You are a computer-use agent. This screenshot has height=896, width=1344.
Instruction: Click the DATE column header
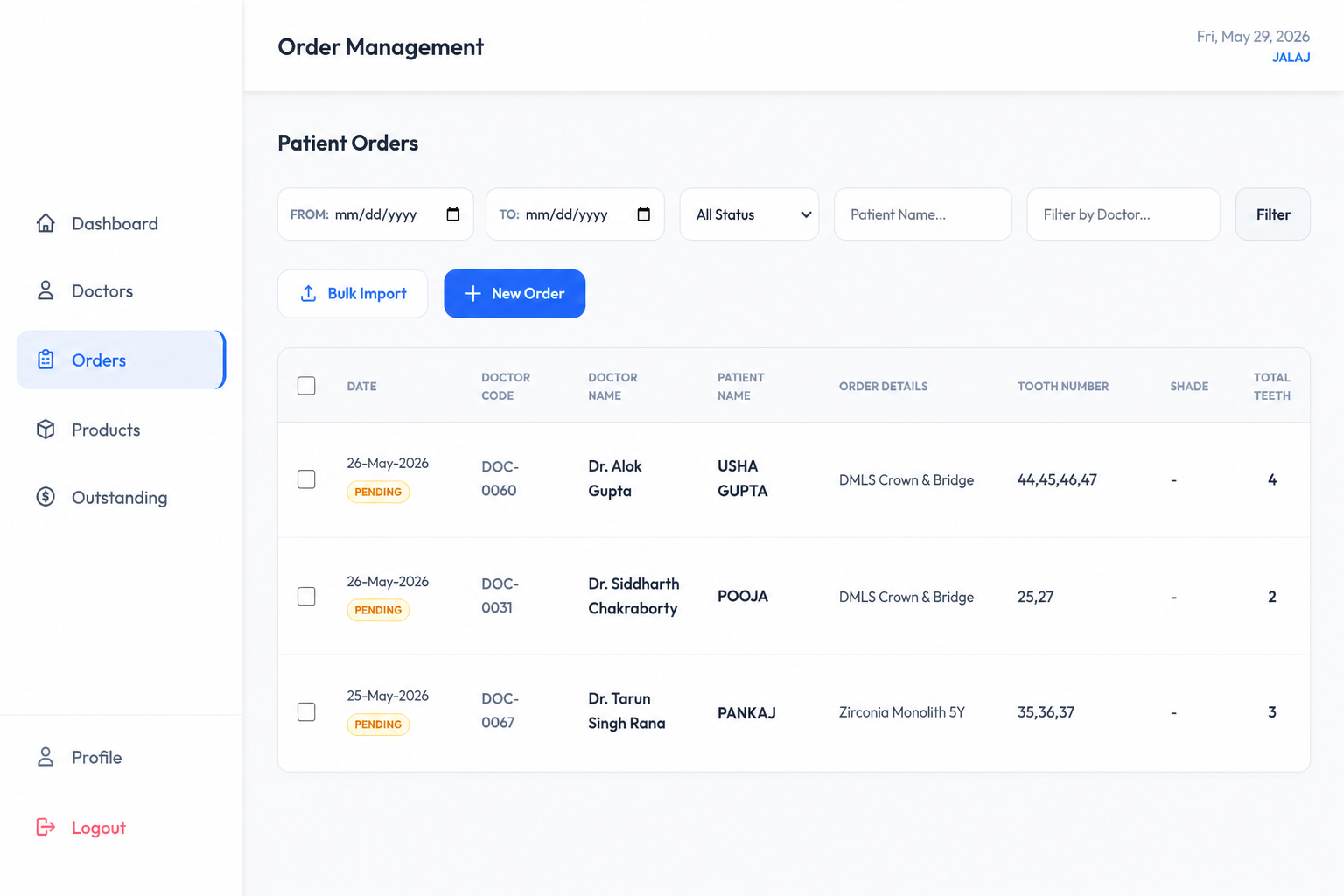pos(361,387)
